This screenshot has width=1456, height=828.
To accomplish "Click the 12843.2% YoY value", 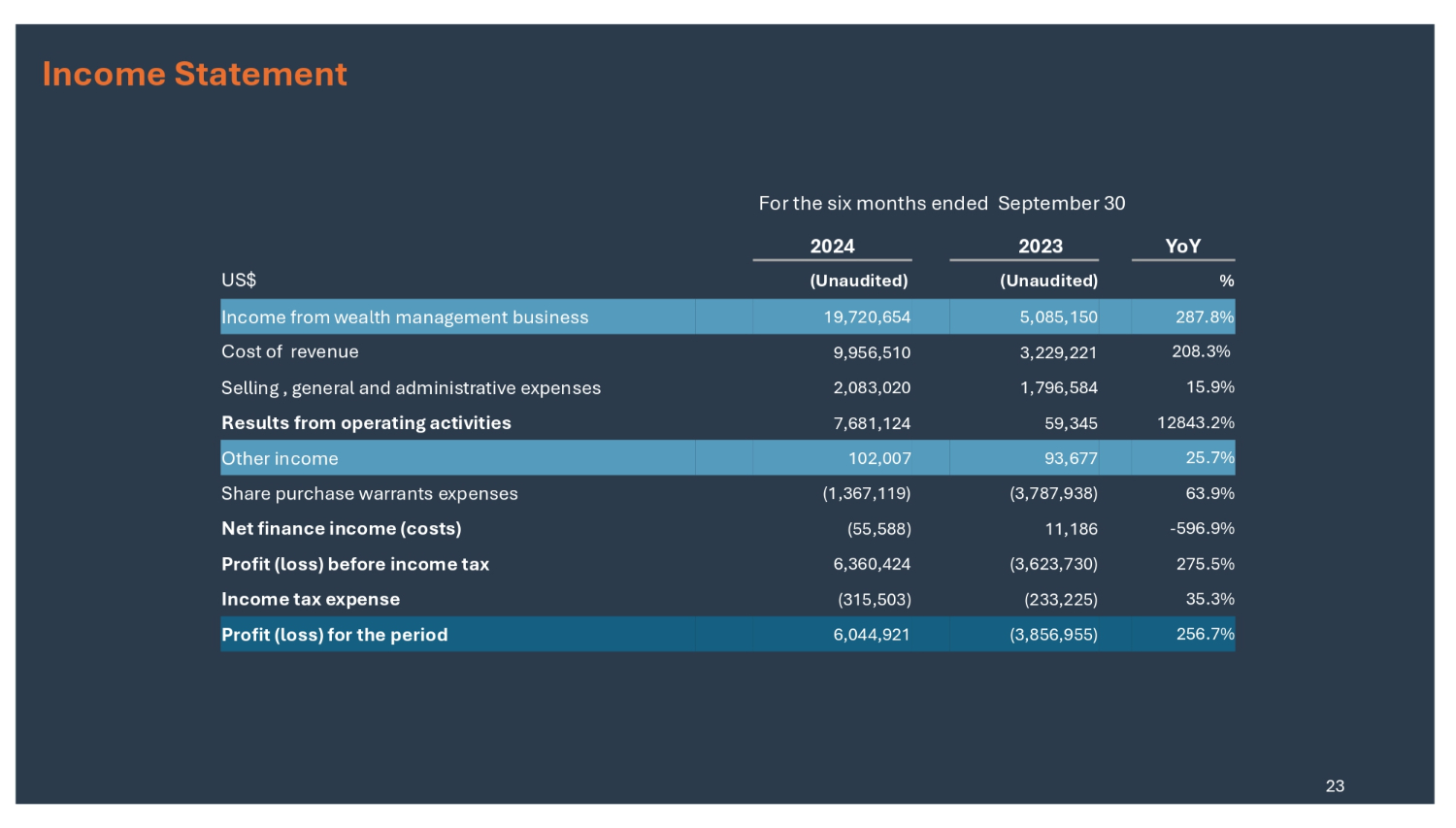I will tap(1195, 423).
